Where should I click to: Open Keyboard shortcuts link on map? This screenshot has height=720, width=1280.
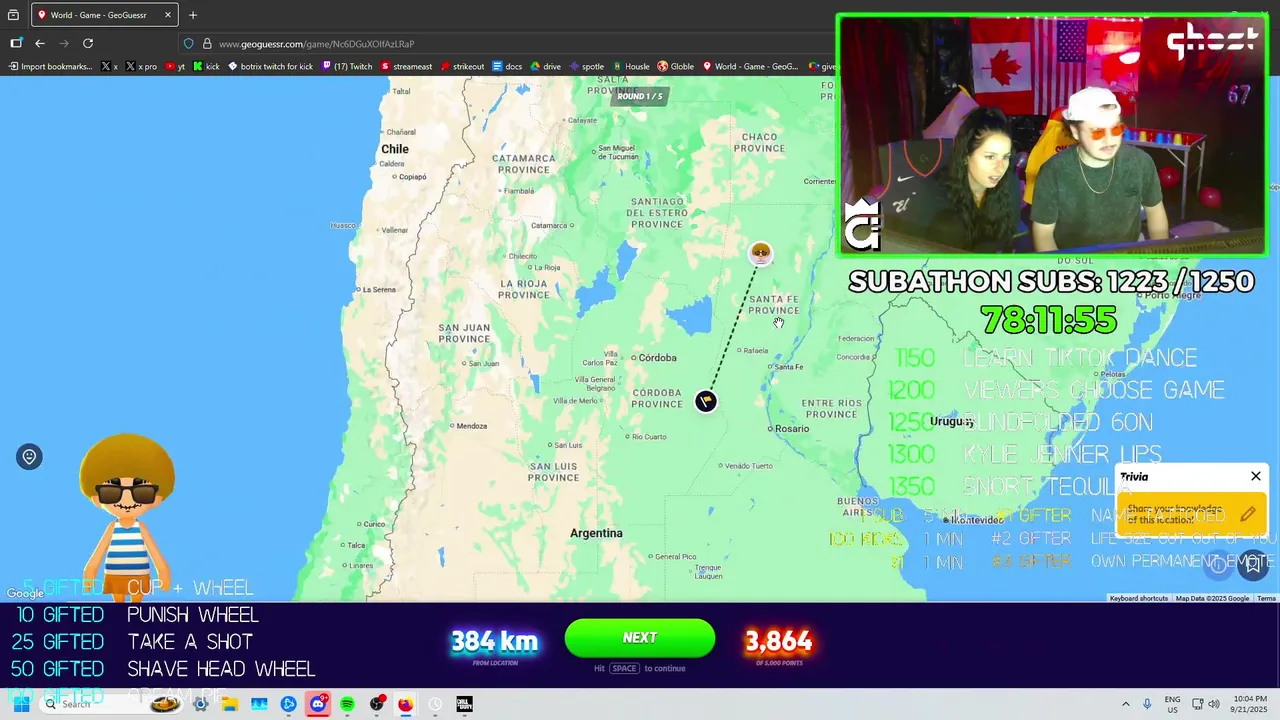click(x=1138, y=598)
